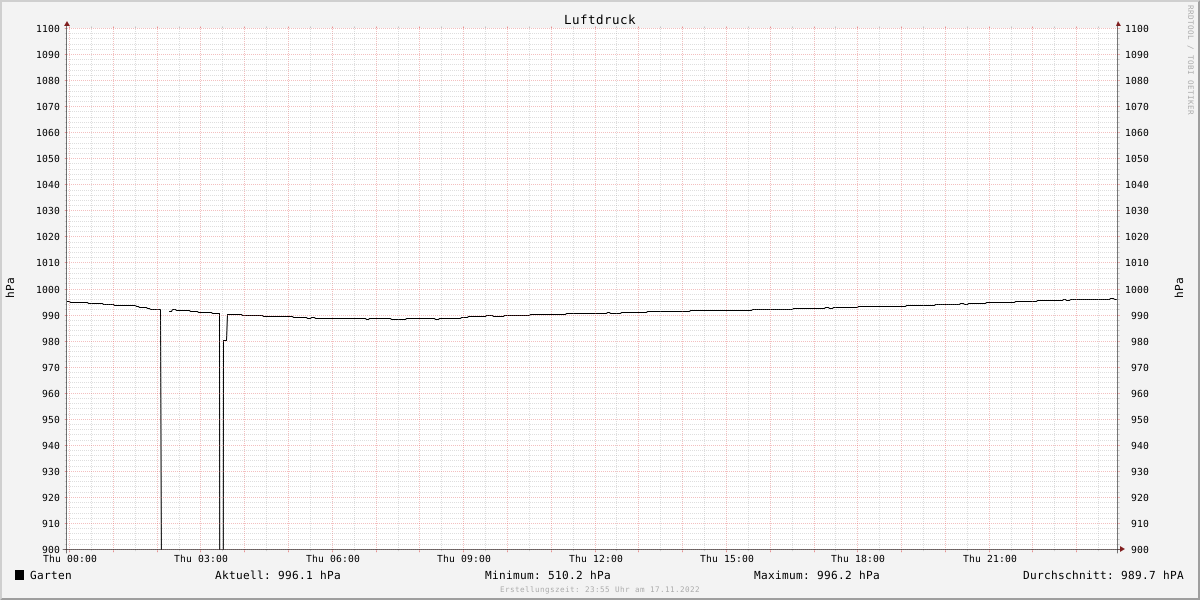This screenshot has height=600, width=1200.
Task: Click the "920" label on the left axis
Action: (51, 498)
